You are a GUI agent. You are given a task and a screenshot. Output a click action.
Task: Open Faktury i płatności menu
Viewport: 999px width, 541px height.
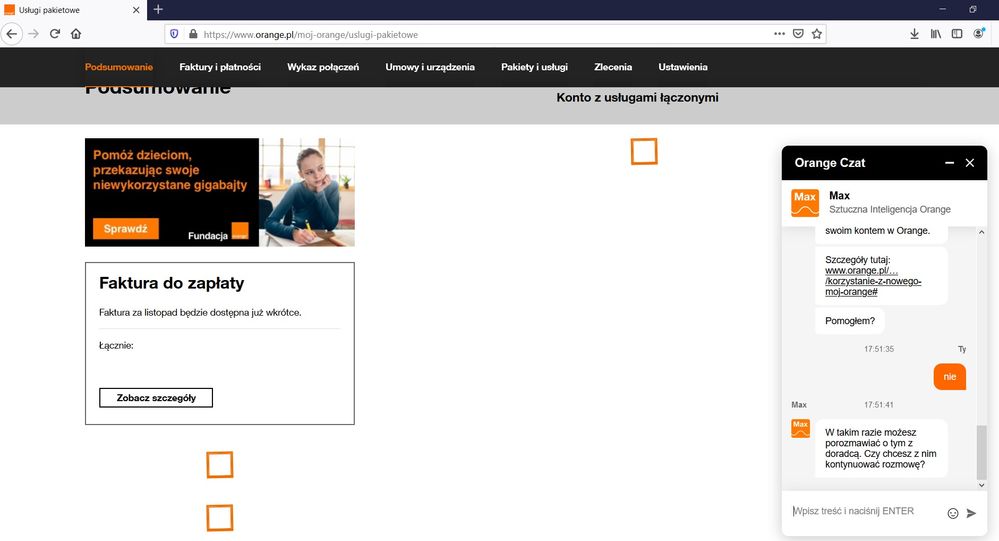coord(220,67)
